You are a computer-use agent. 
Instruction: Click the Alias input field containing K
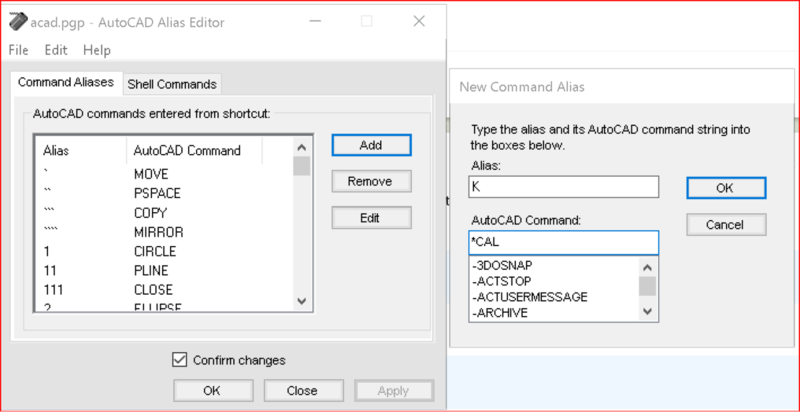pos(564,187)
